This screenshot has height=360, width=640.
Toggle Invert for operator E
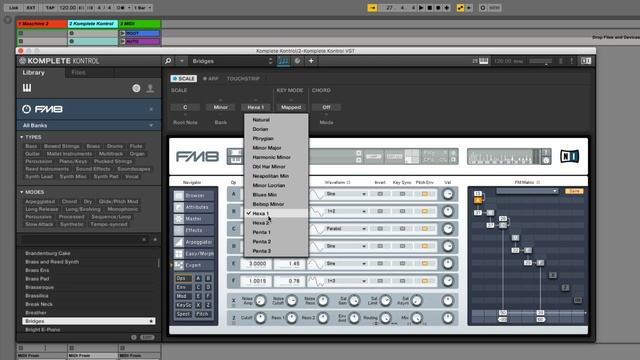(x=380, y=264)
